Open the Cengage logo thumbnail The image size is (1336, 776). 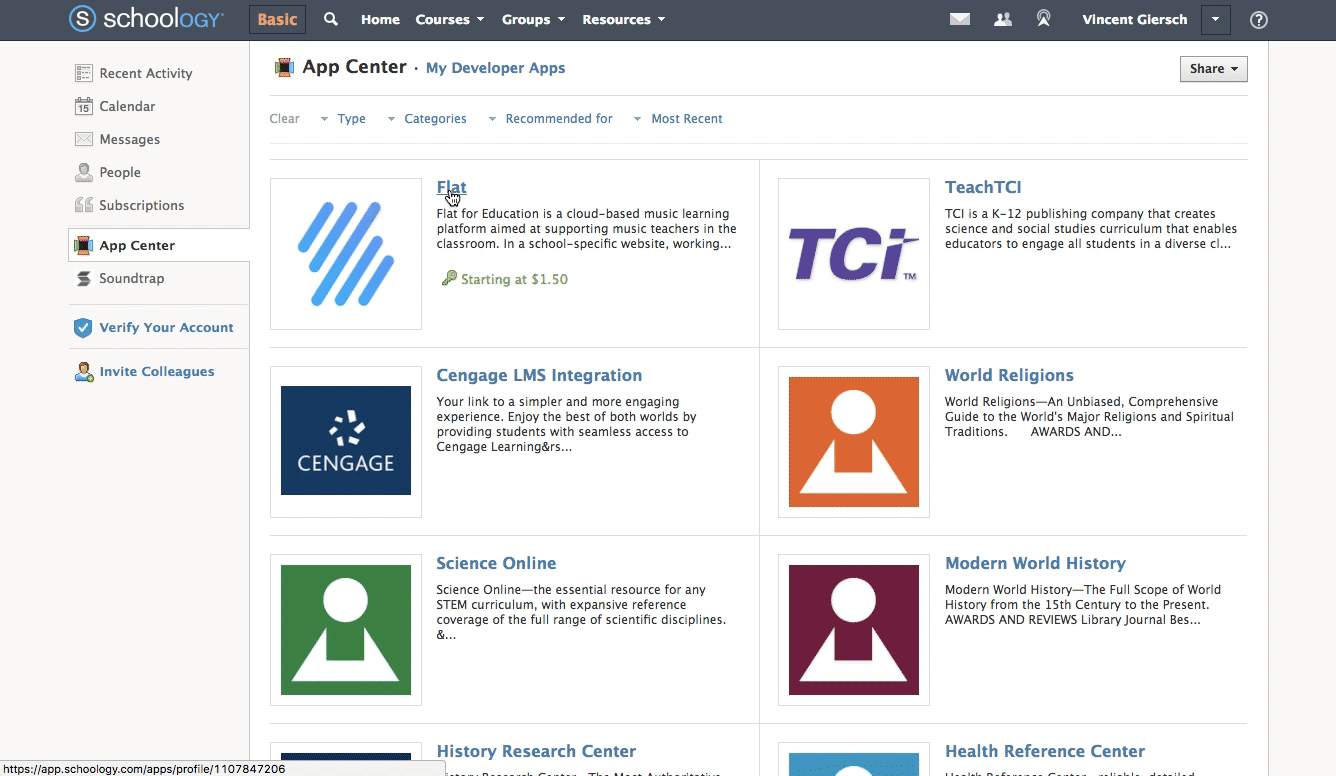tap(346, 441)
